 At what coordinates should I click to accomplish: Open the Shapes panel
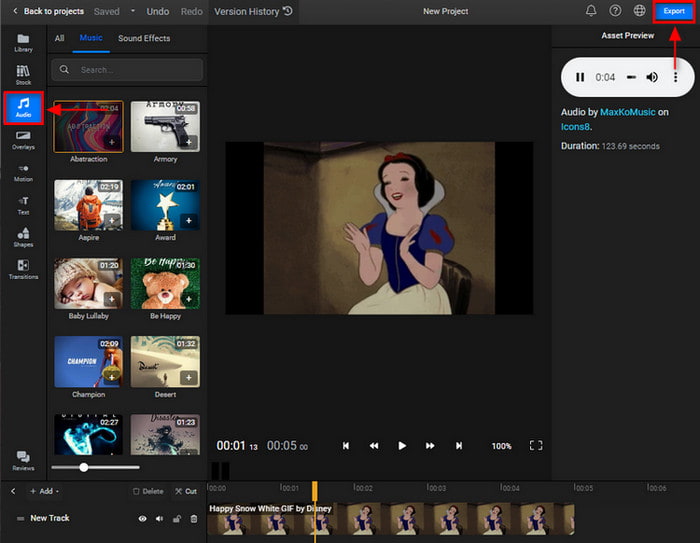pos(23,238)
